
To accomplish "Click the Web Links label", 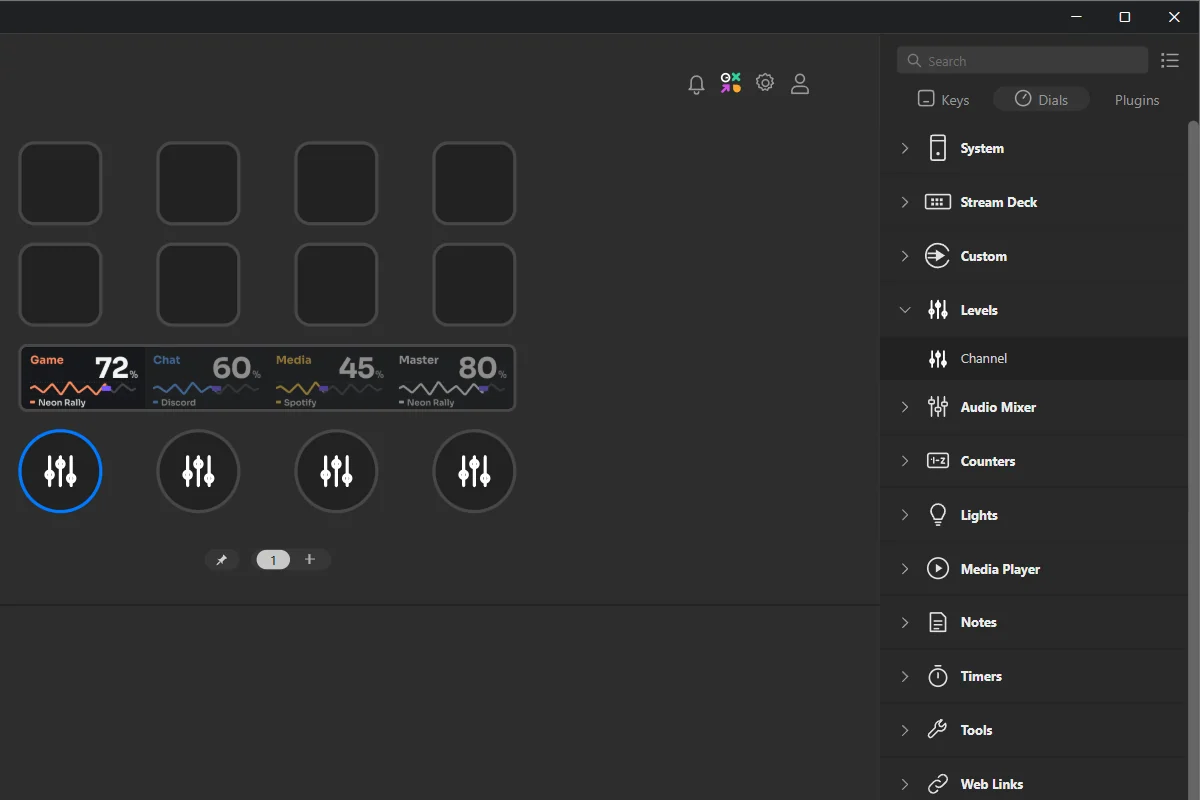I will click(992, 784).
